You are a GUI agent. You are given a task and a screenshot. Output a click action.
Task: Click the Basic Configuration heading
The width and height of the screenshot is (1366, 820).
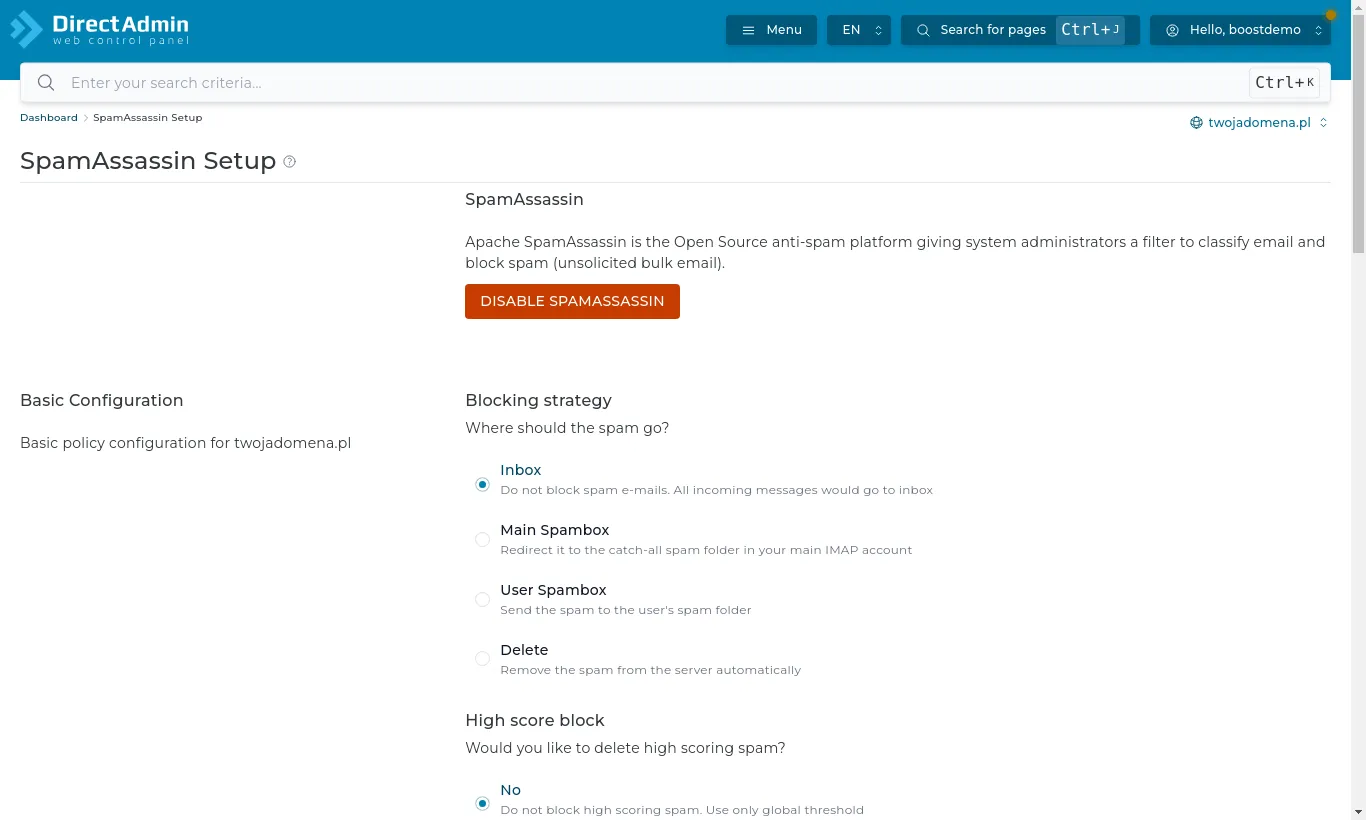coord(102,400)
